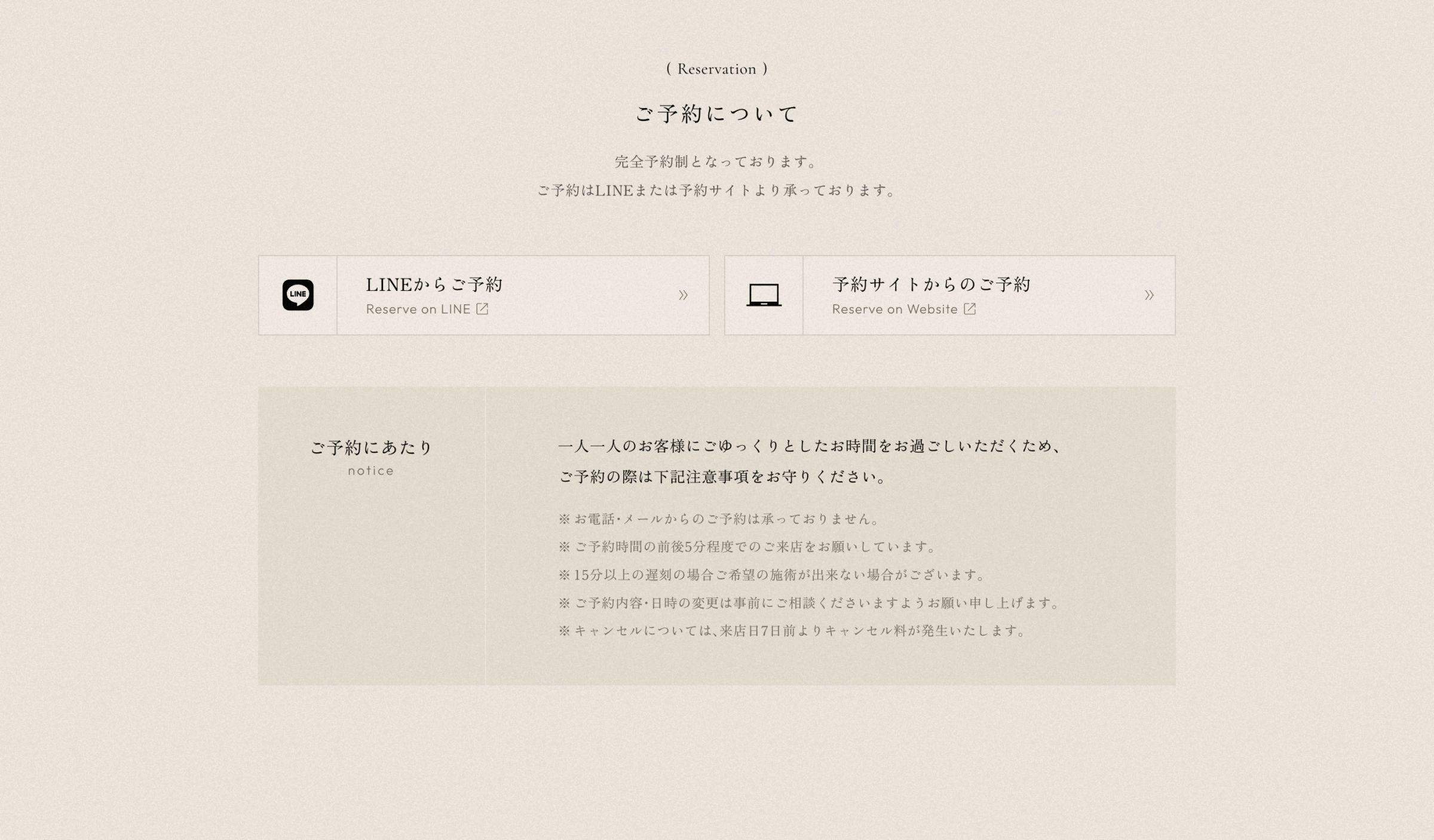The height and width of the screenshot is (840, 1434).
Task: Click the text 完全予約制となっております。
Action: click(x=716, y=161)
